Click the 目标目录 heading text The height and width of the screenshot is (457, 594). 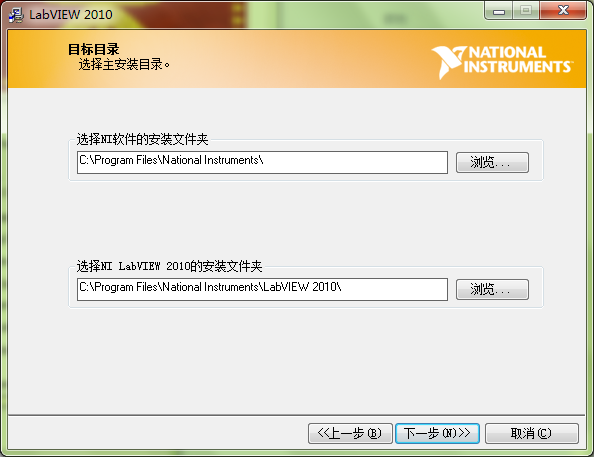tap(94, 49)
